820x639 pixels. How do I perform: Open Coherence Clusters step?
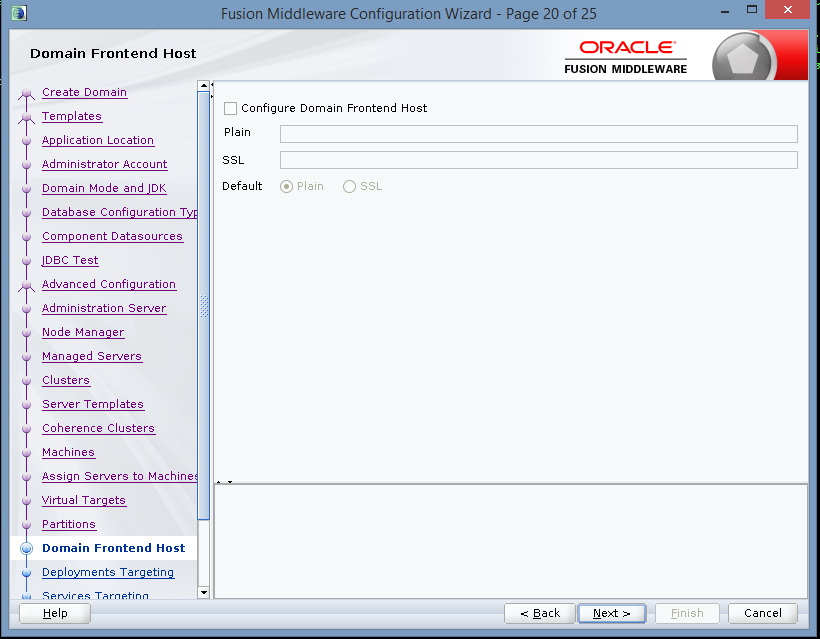(98, 429)
